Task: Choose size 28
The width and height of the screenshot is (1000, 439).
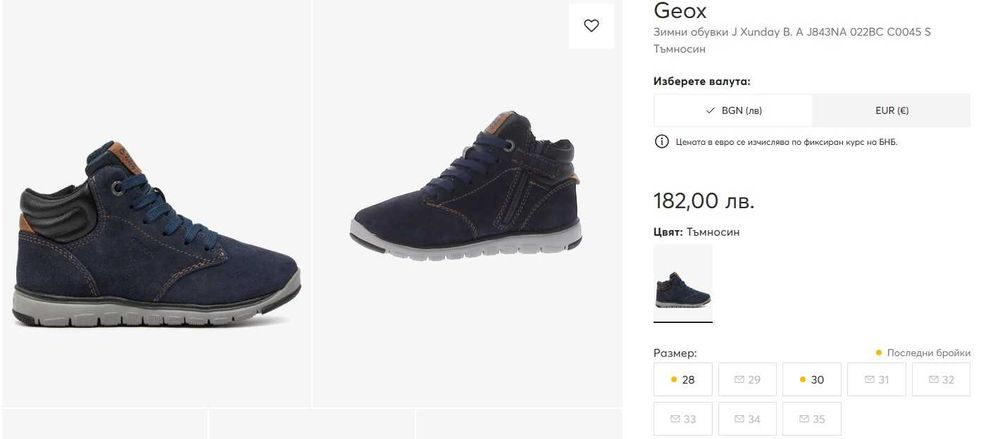Action: (x=683, y=380)
